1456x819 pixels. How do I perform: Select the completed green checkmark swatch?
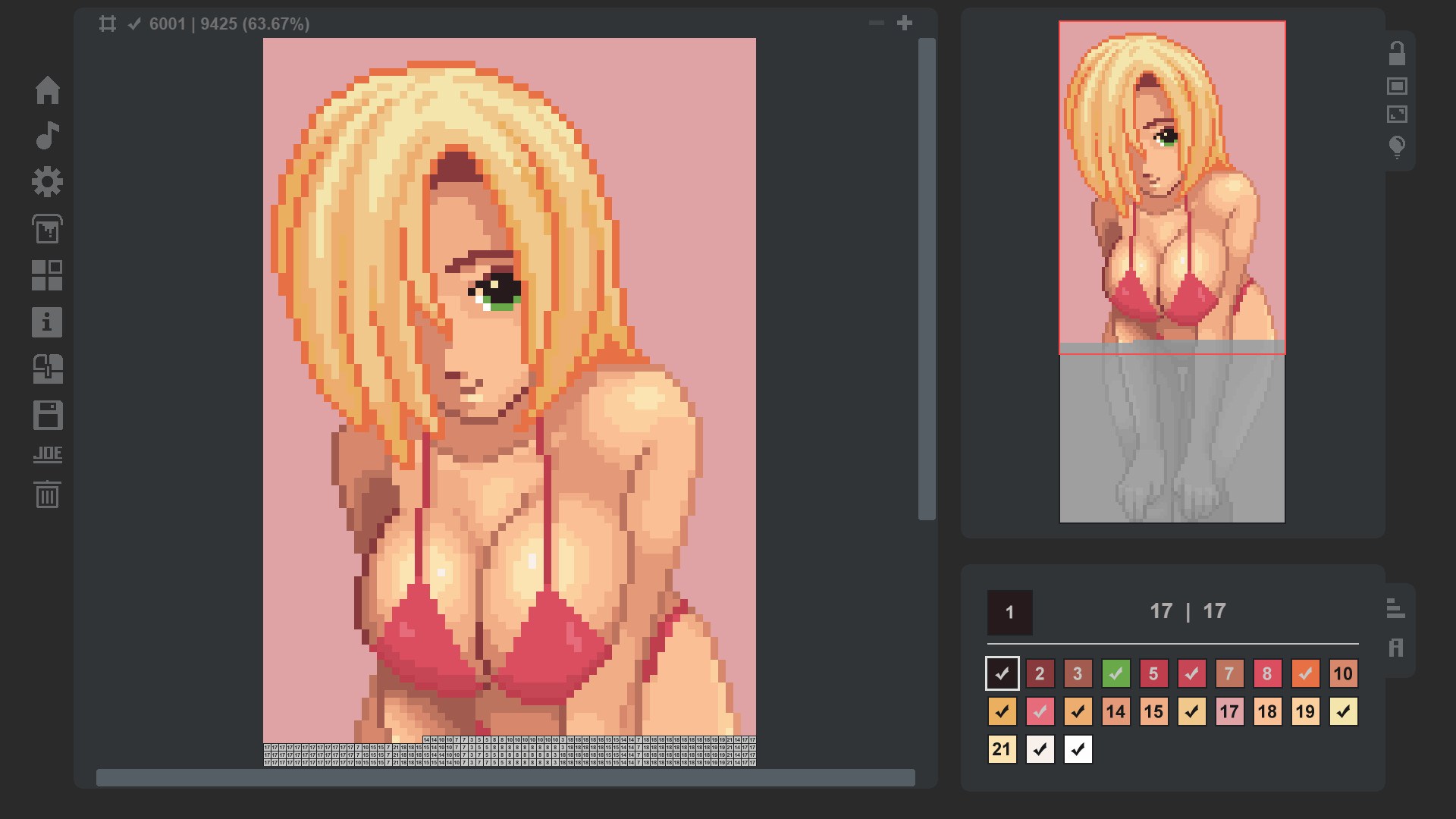click(1116, 673)
